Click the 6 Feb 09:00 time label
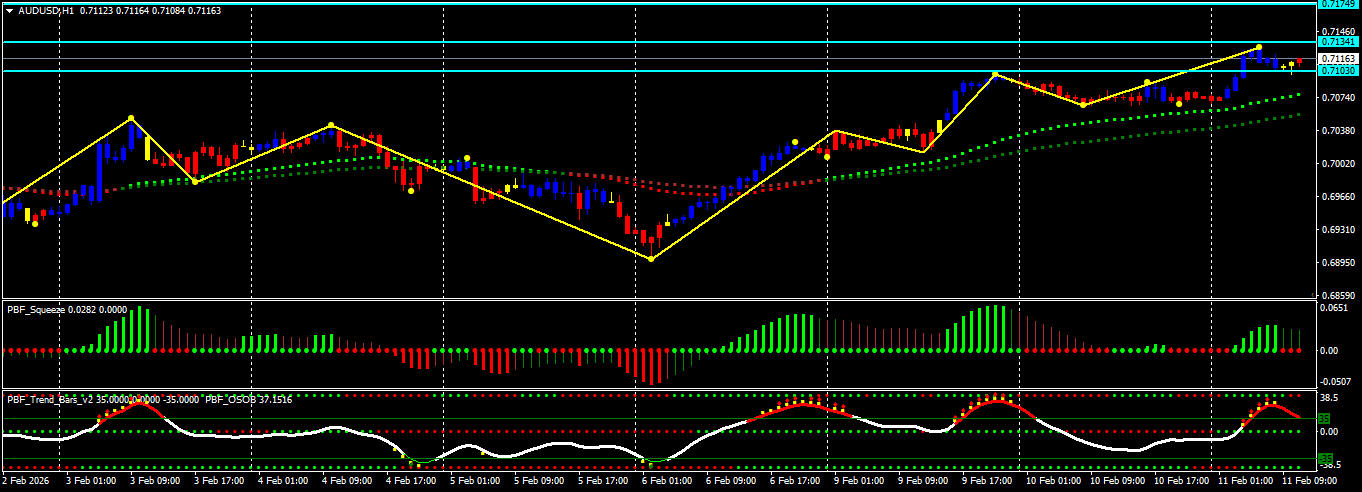The image size is (1362, 492). click(732, 481)
